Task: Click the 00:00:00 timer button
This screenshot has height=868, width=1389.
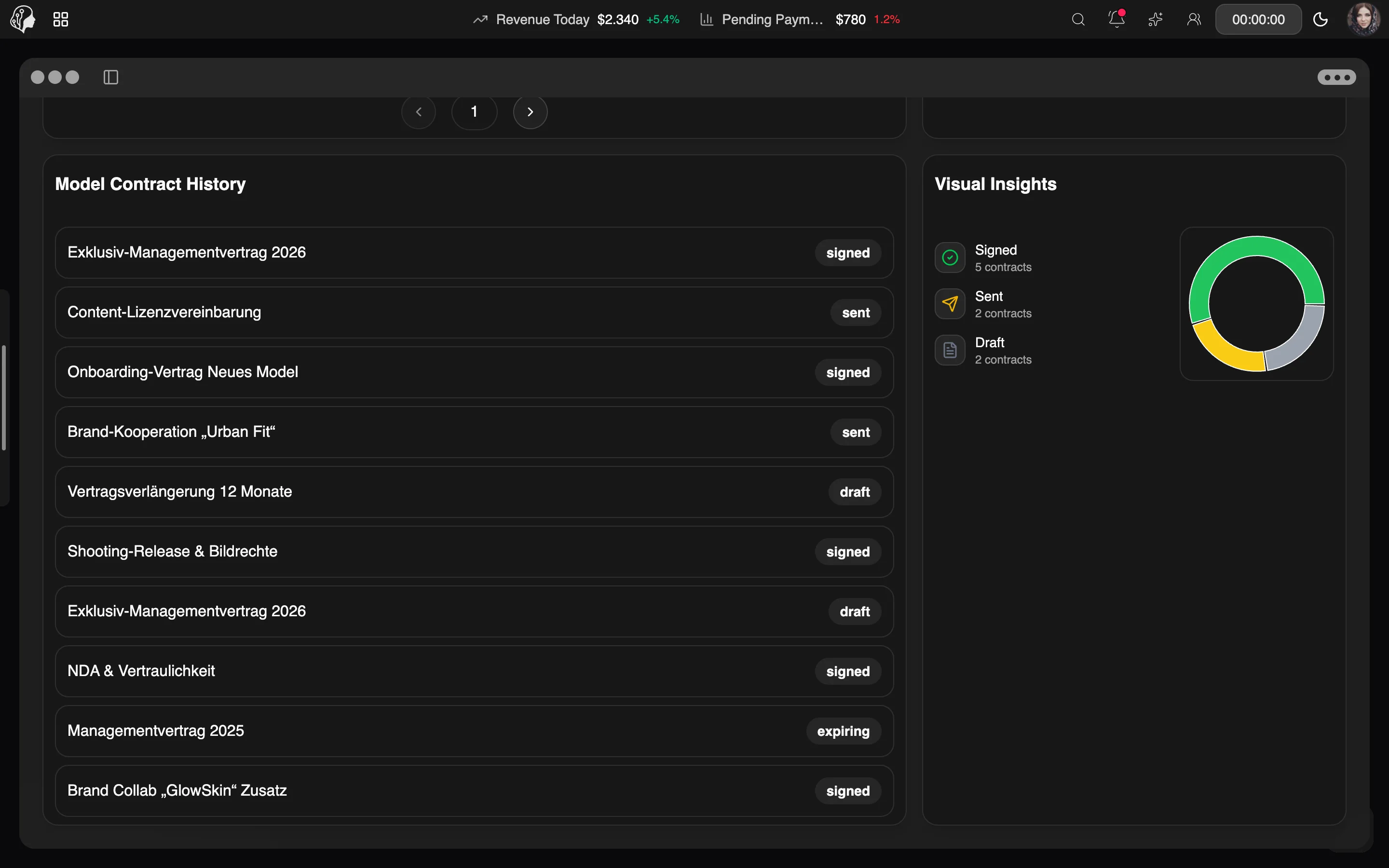Action: 1258,19
